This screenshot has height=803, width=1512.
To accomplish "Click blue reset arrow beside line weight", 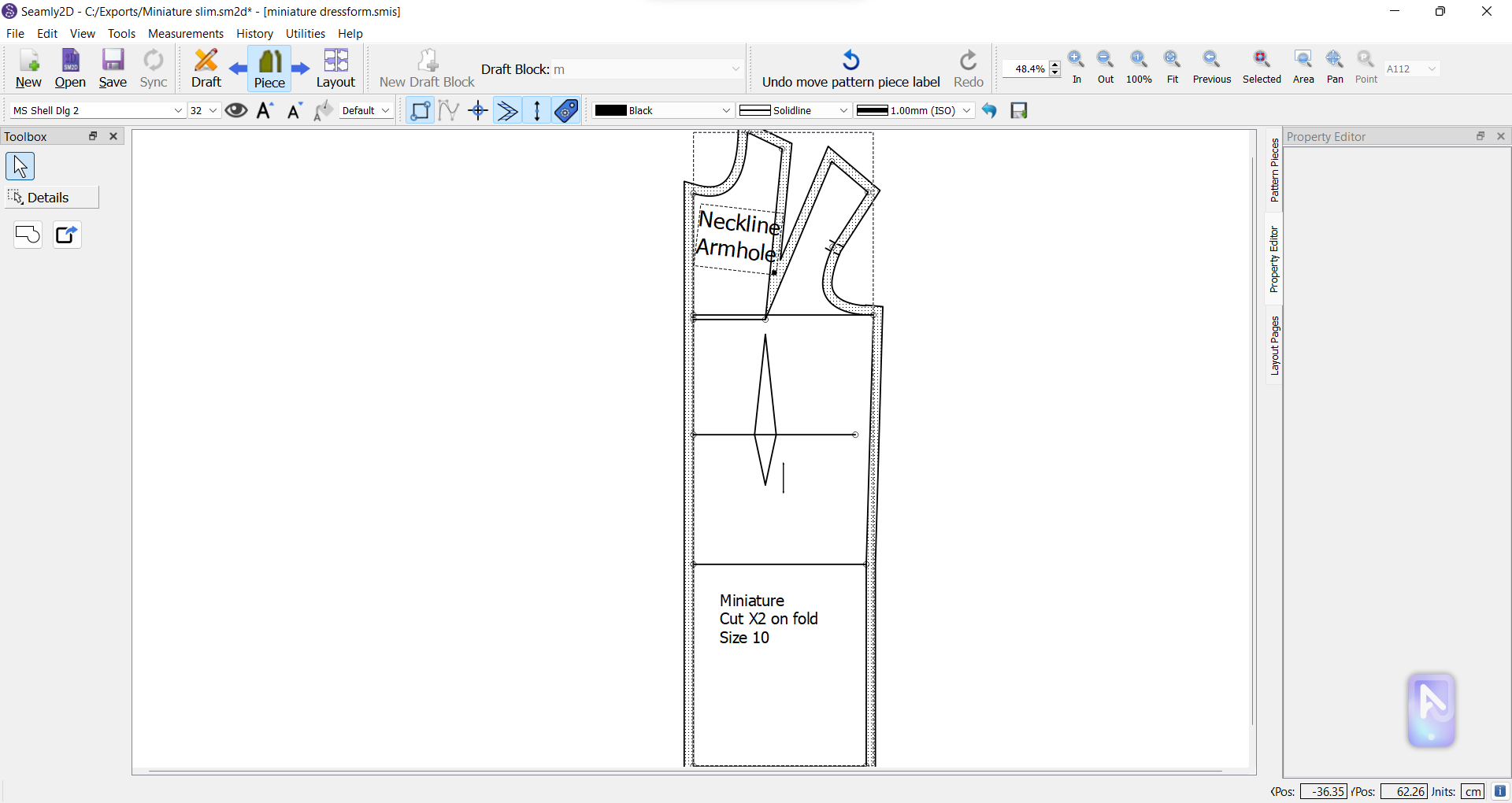I will coord(990,110).
